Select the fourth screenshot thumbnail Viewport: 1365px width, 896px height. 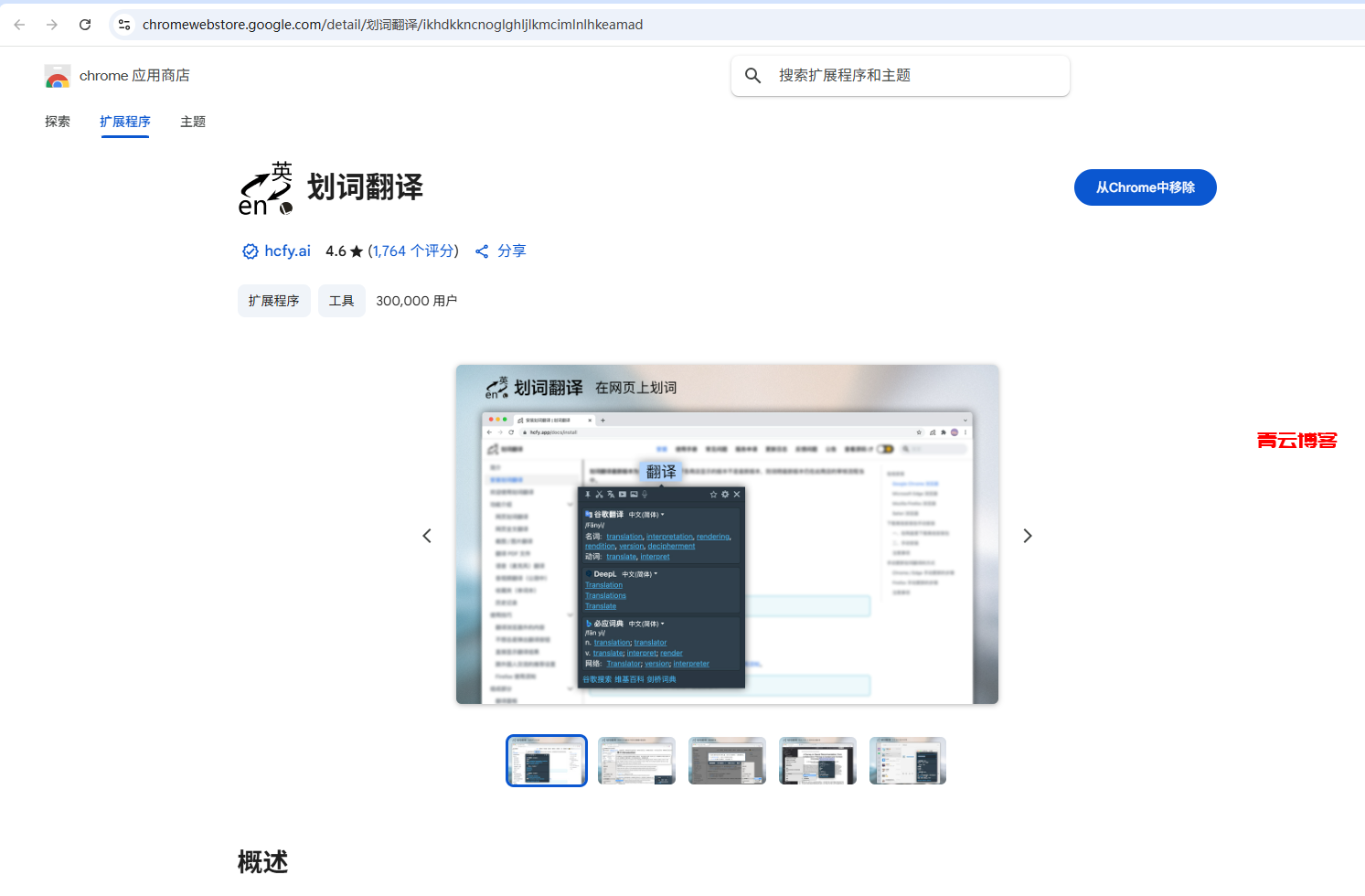(x=817, y=761)
